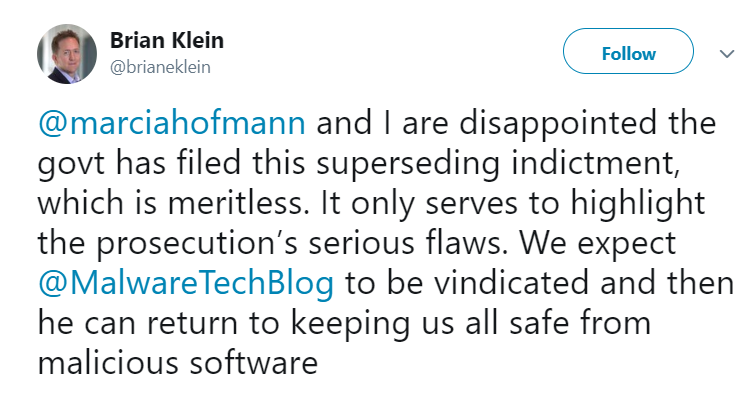756x396 pixels.
Task: Open the @MalwareTechBlog mention
Action: click(186, 283)
